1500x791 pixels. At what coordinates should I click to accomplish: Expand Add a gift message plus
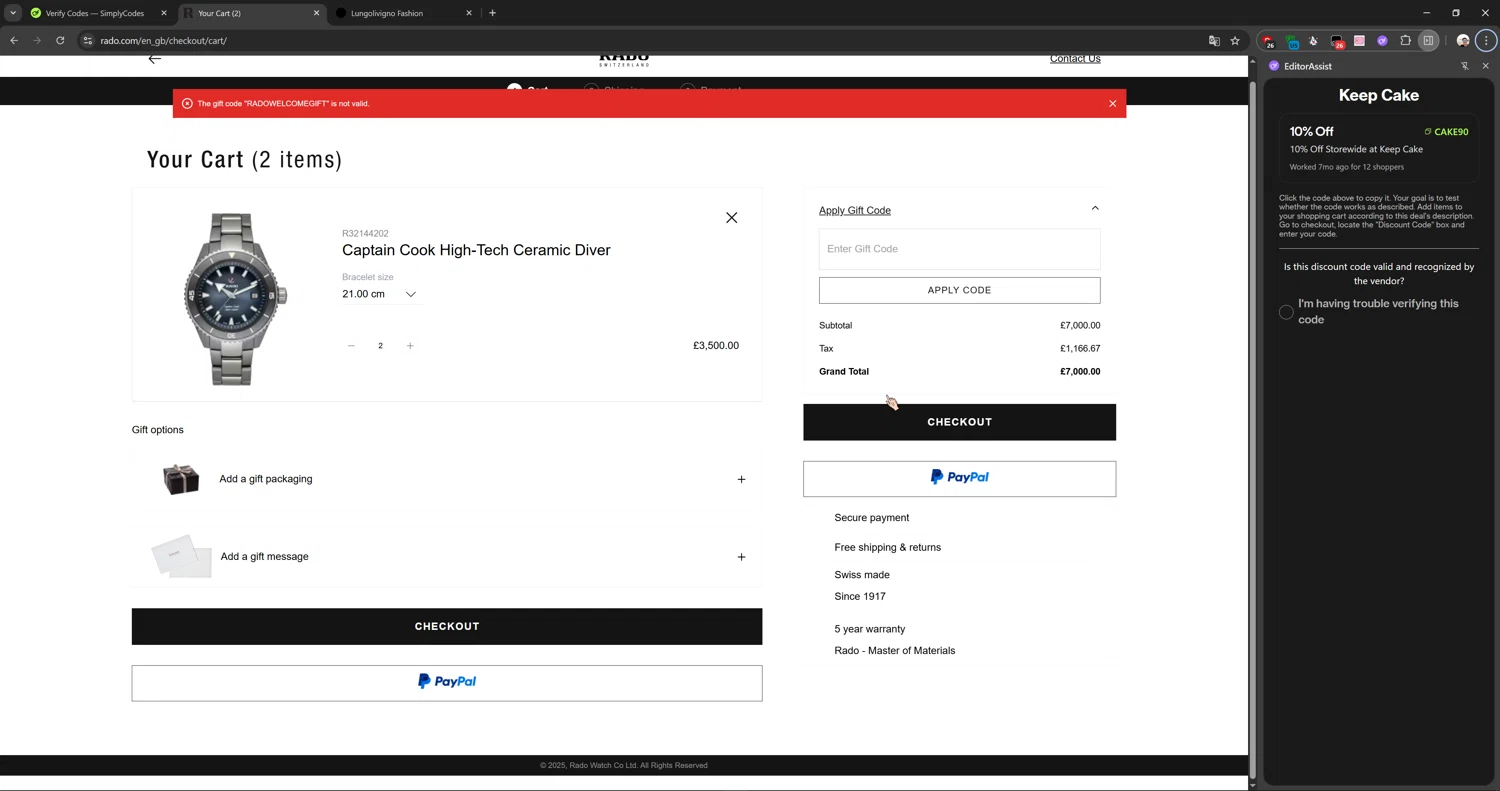coord(741,557)
